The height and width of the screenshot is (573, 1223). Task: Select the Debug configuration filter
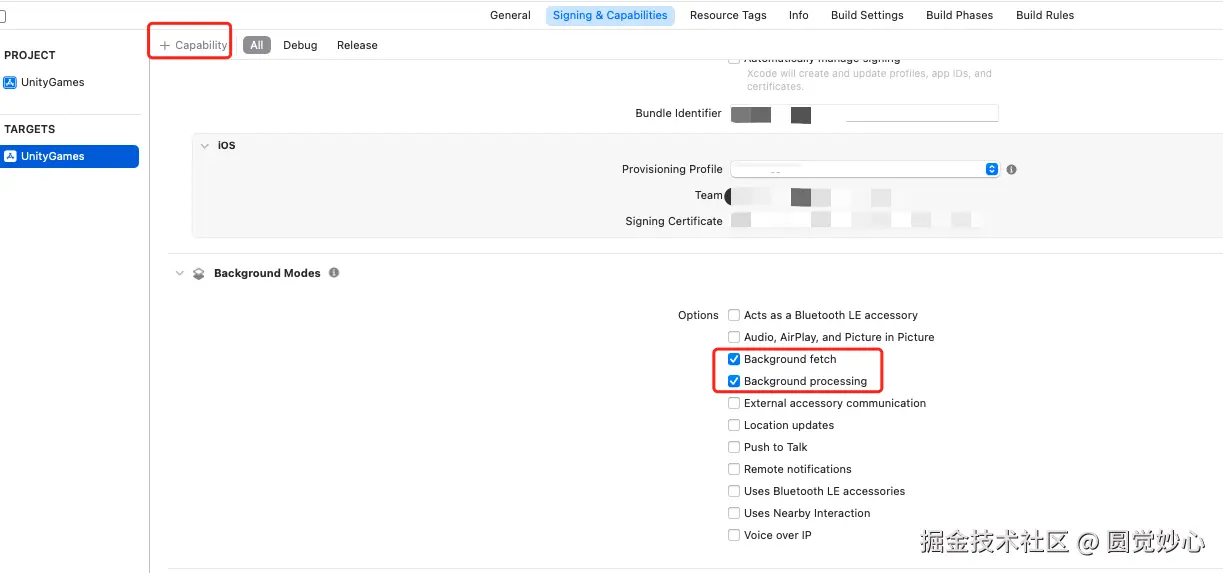[x=300, y=46]
